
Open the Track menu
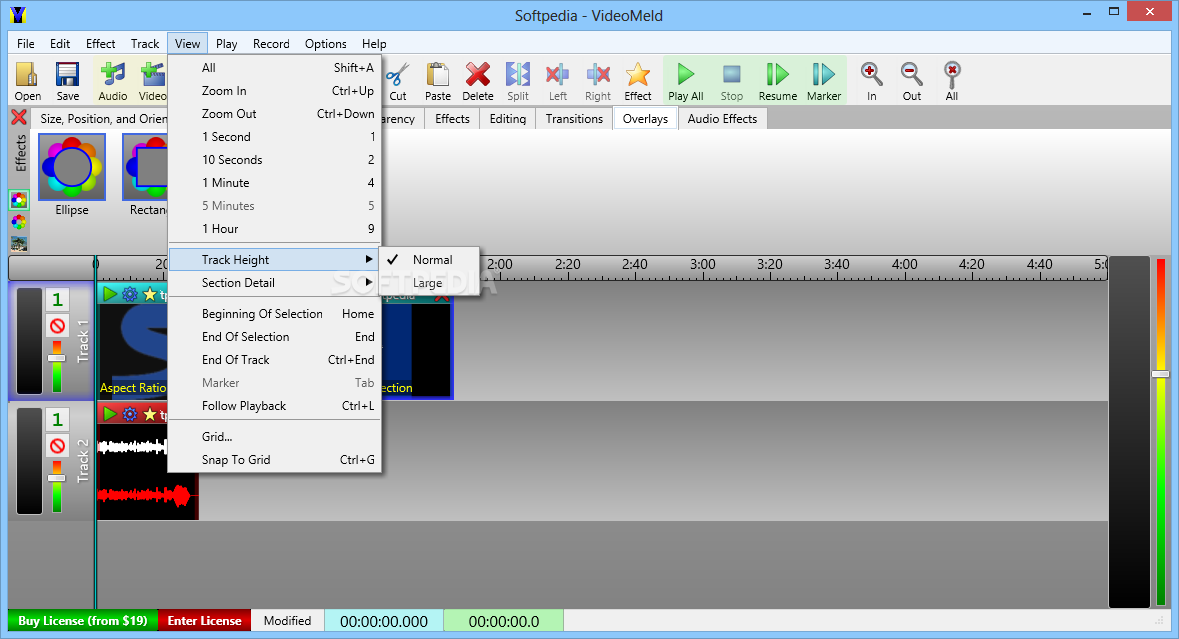pyautogui.click(x=145, y=44)
